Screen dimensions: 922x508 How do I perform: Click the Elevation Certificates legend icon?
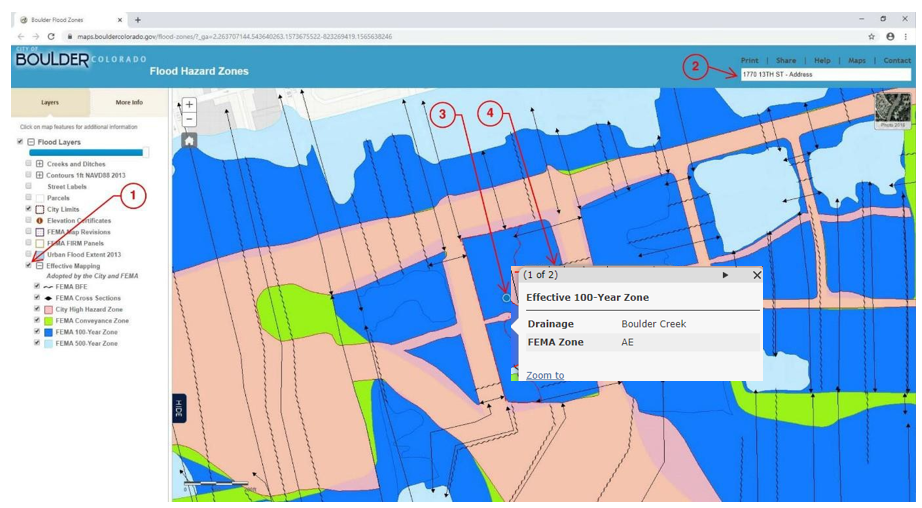click(40, 220)
